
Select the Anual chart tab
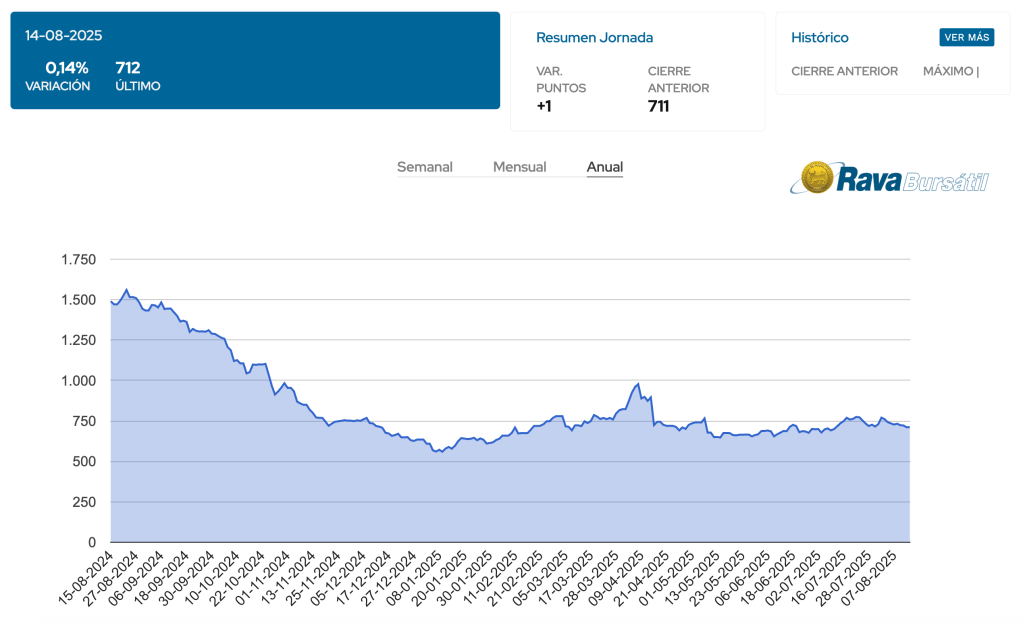pos(604,167)
